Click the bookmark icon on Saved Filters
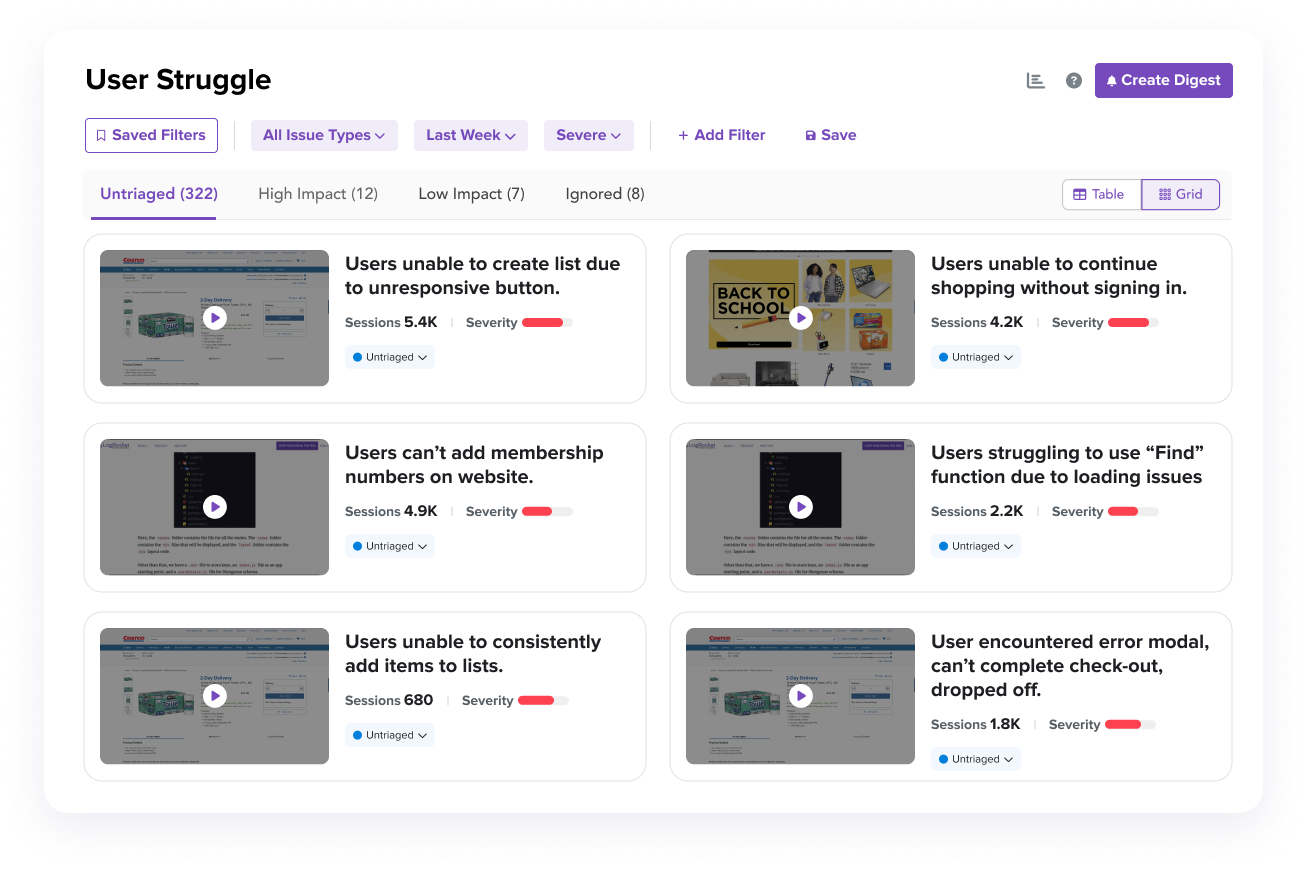 [x=100, y=135]
